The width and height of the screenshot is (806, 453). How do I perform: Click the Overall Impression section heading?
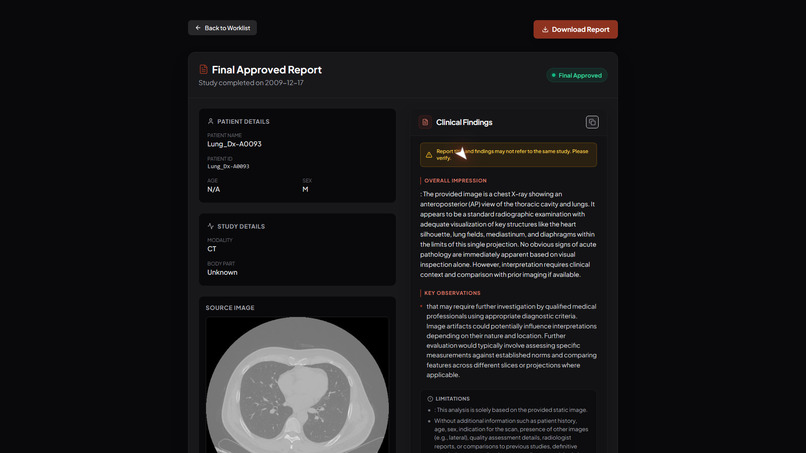click(455, 180)
